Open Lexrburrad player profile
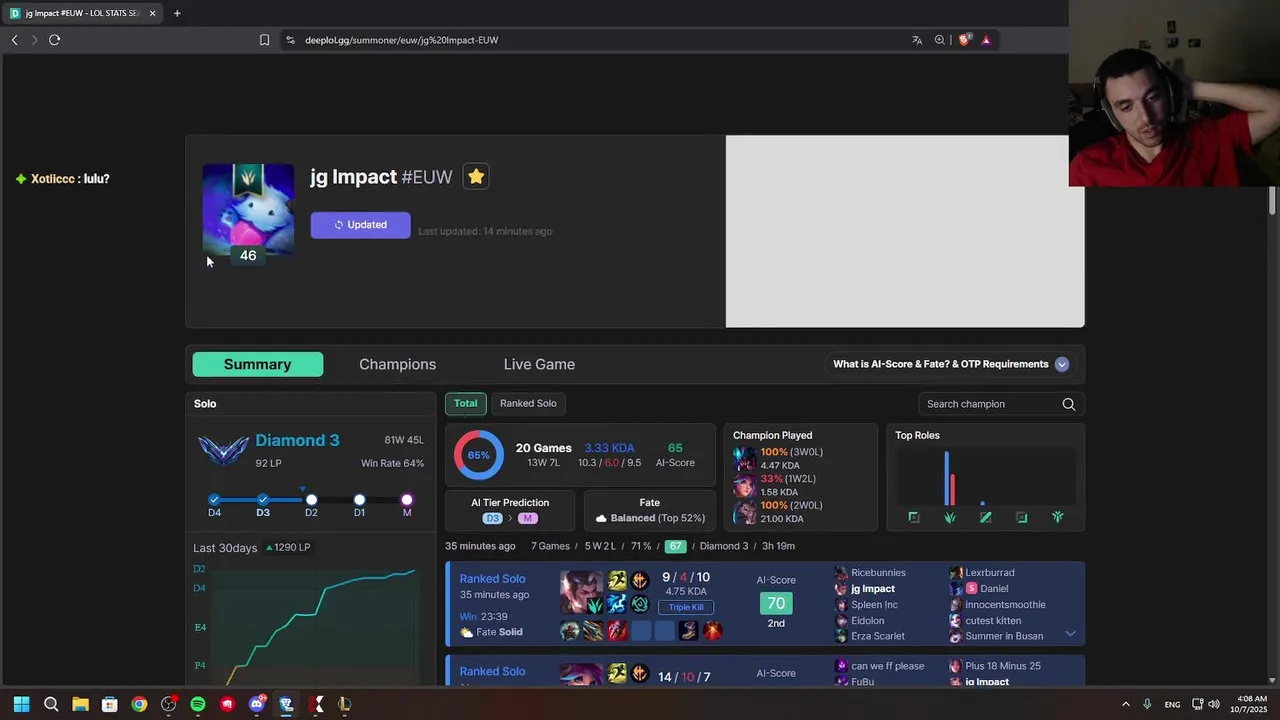This screenshot has height=720, width=1280. click(990, 573)
